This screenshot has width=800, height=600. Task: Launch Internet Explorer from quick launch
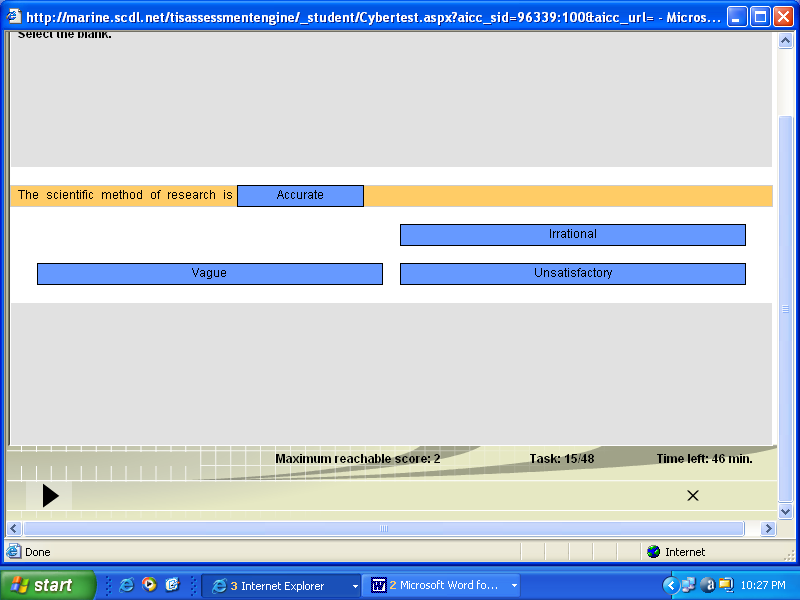coord(127,585)
